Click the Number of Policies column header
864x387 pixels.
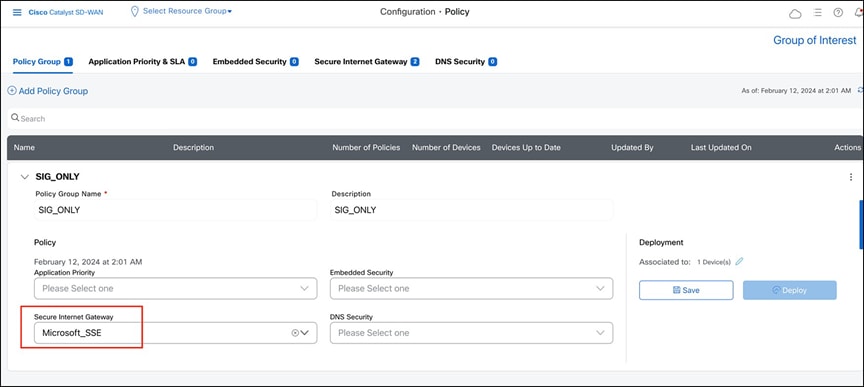[x=366, y=147]
